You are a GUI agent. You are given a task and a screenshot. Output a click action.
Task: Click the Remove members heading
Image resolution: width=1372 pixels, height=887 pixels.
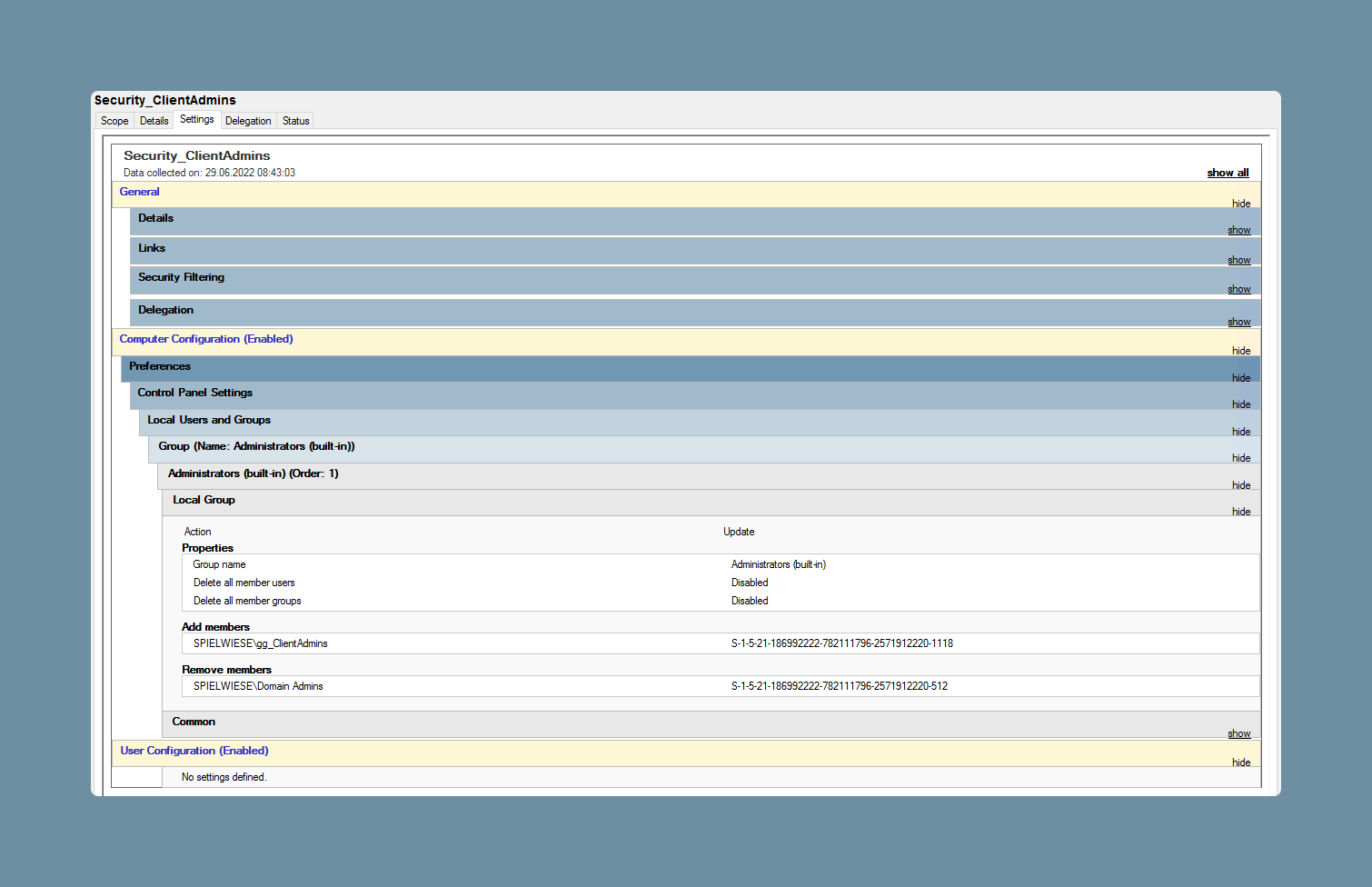tap(226, 670)
